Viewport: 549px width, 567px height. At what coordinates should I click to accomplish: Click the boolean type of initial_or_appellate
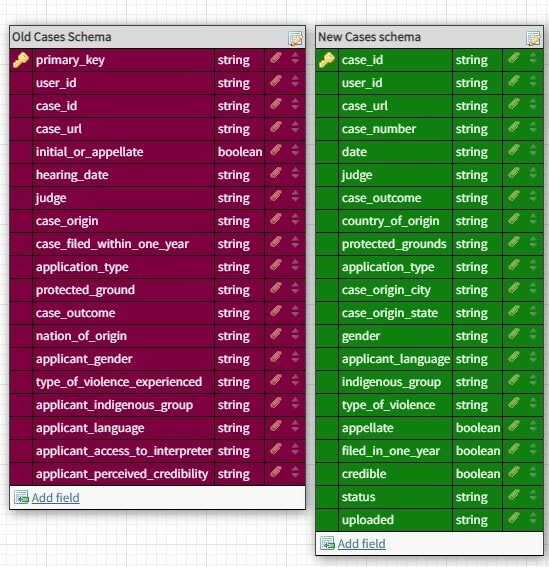click(240, 152)
